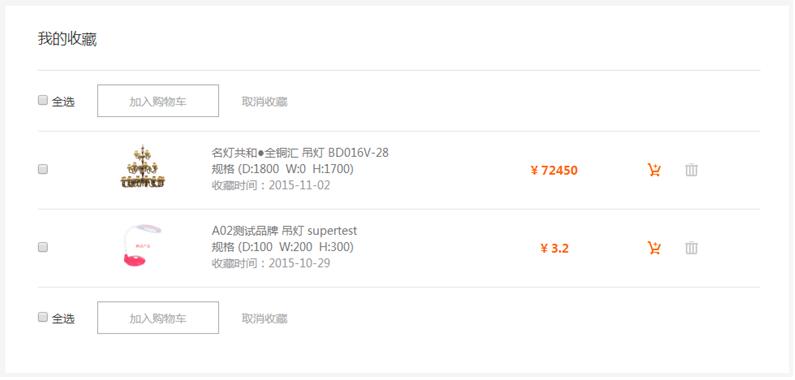Remove supertest lamp using trash icon
Image resolution: width=795 pixels, height=380 pixels.
click(x=691, y=248)
